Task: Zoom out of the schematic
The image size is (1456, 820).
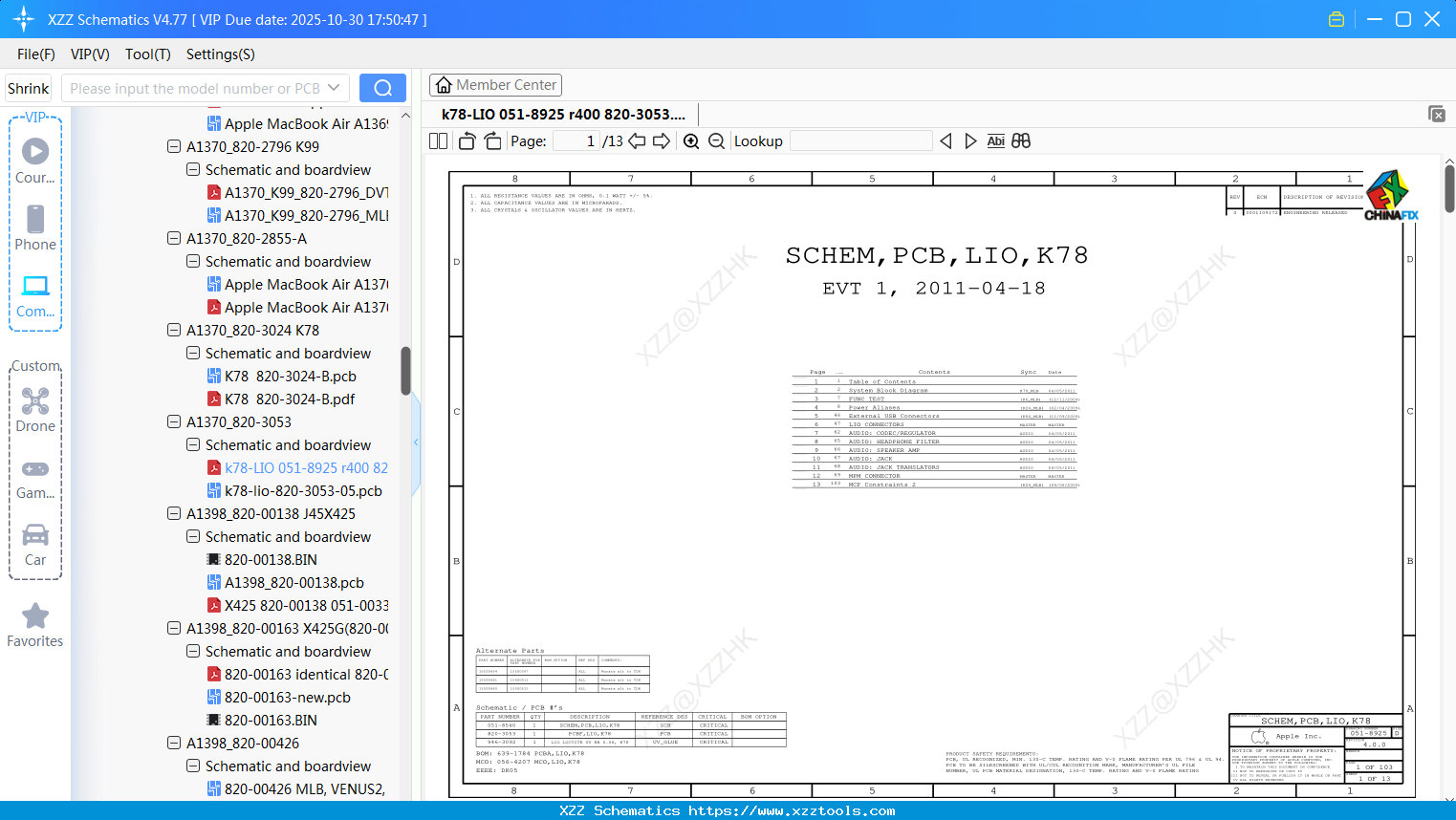Action: coord(717,141)
